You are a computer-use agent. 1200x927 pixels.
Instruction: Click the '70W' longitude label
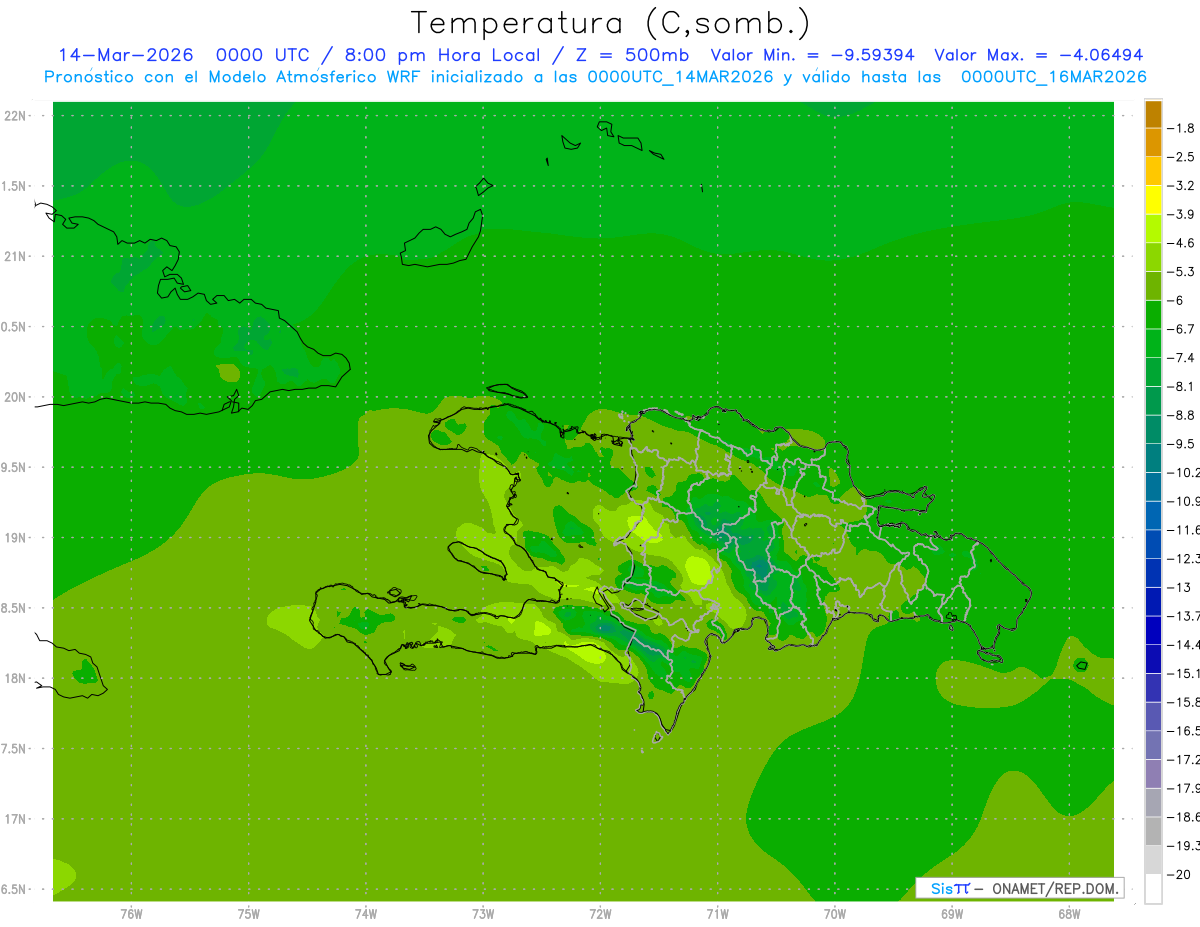tap(835, 914)
